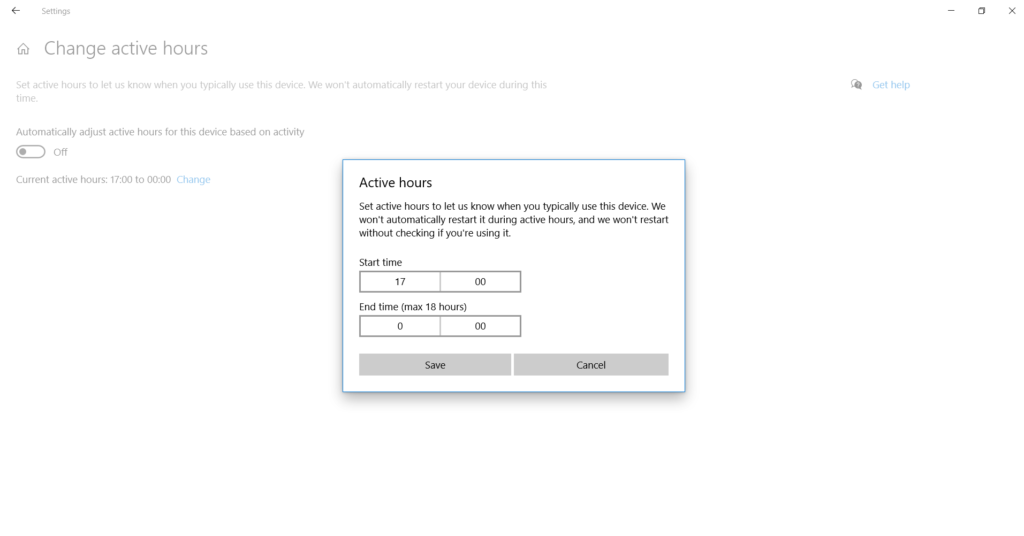The width and height of the screenshot is (1024, 536).
Task: Save the active hours settings
Action: click(435, 365)
